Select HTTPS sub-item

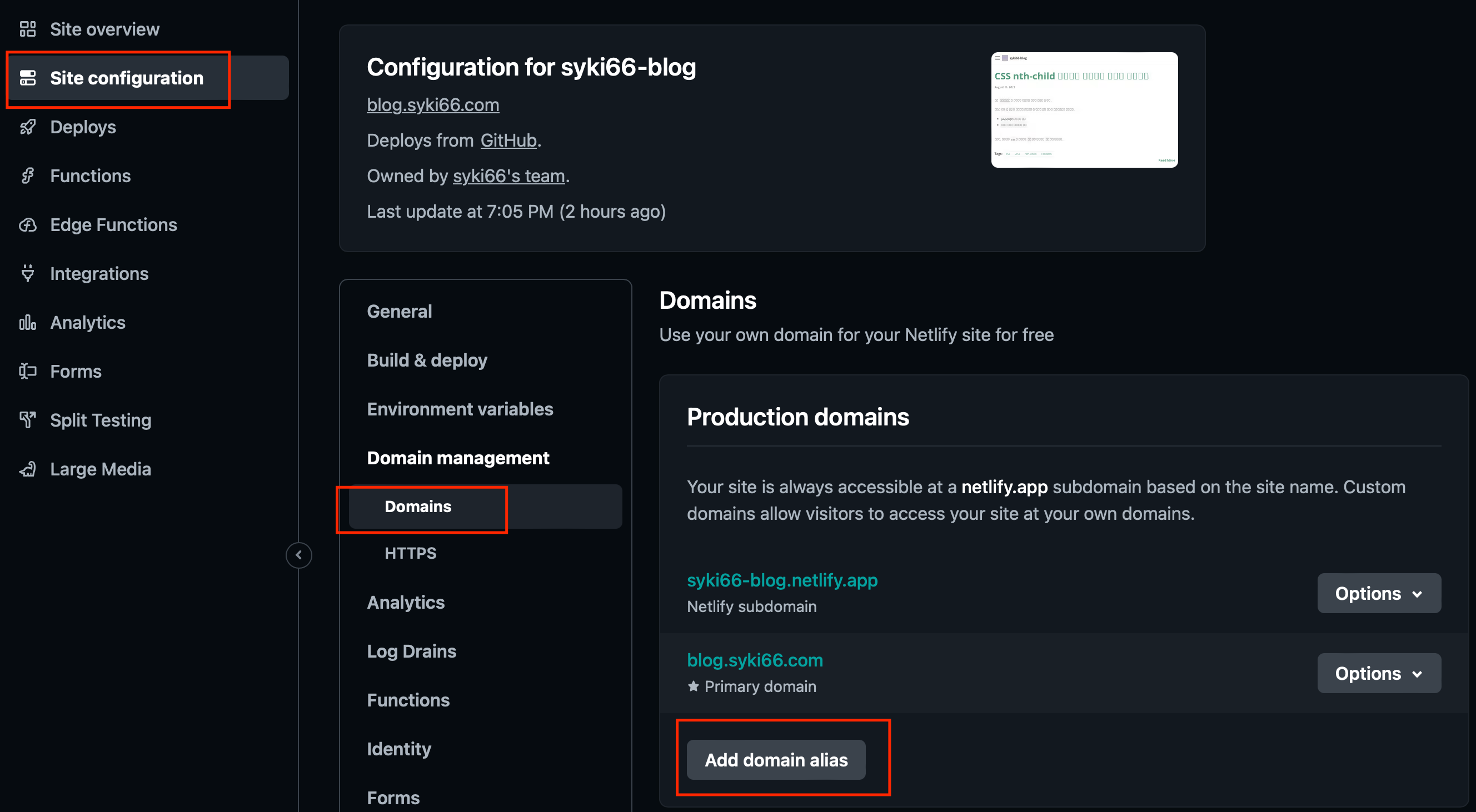(410, 553)
